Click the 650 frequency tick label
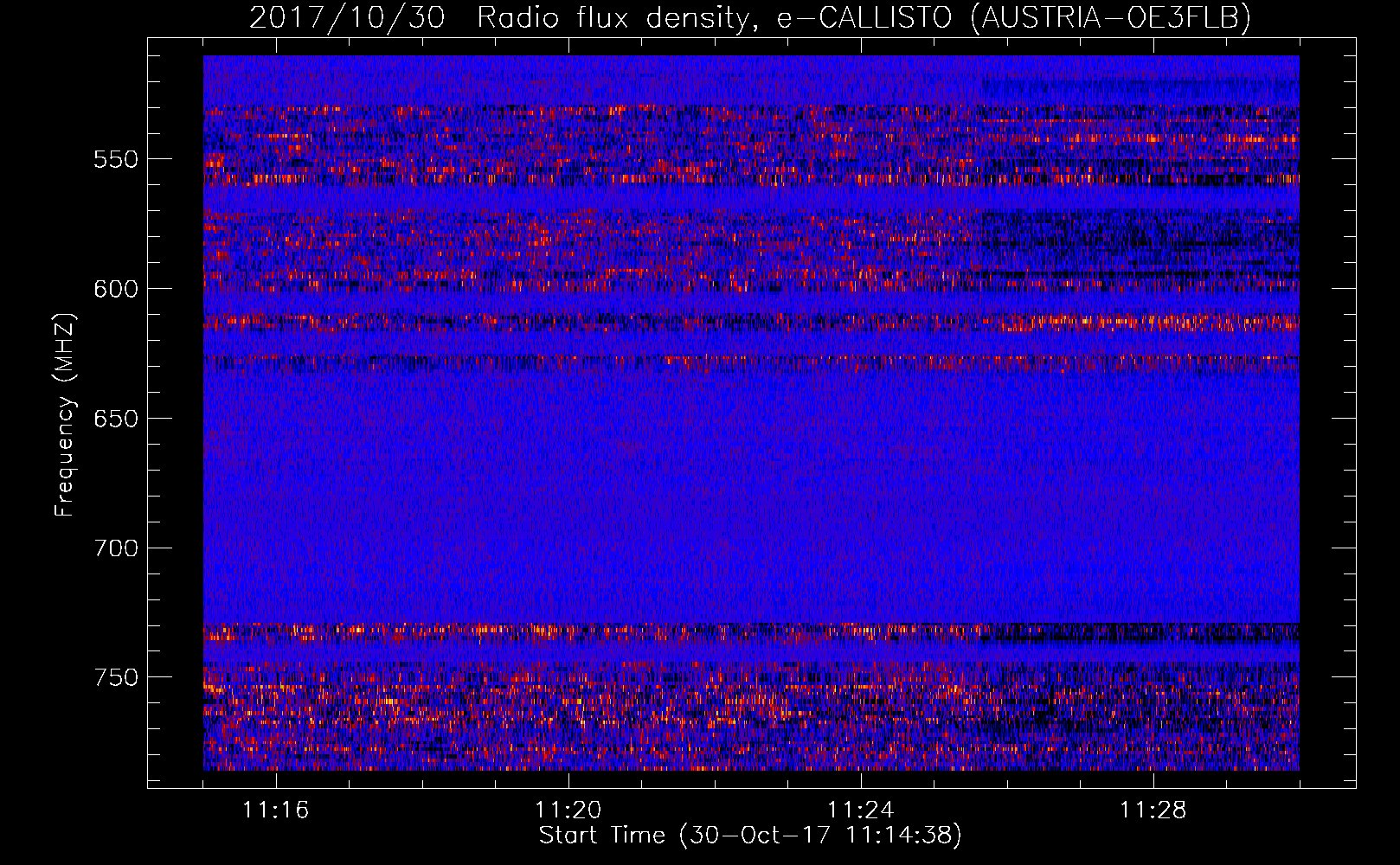1400x865 pixels. pyautogui.click(x=116, y=419)
